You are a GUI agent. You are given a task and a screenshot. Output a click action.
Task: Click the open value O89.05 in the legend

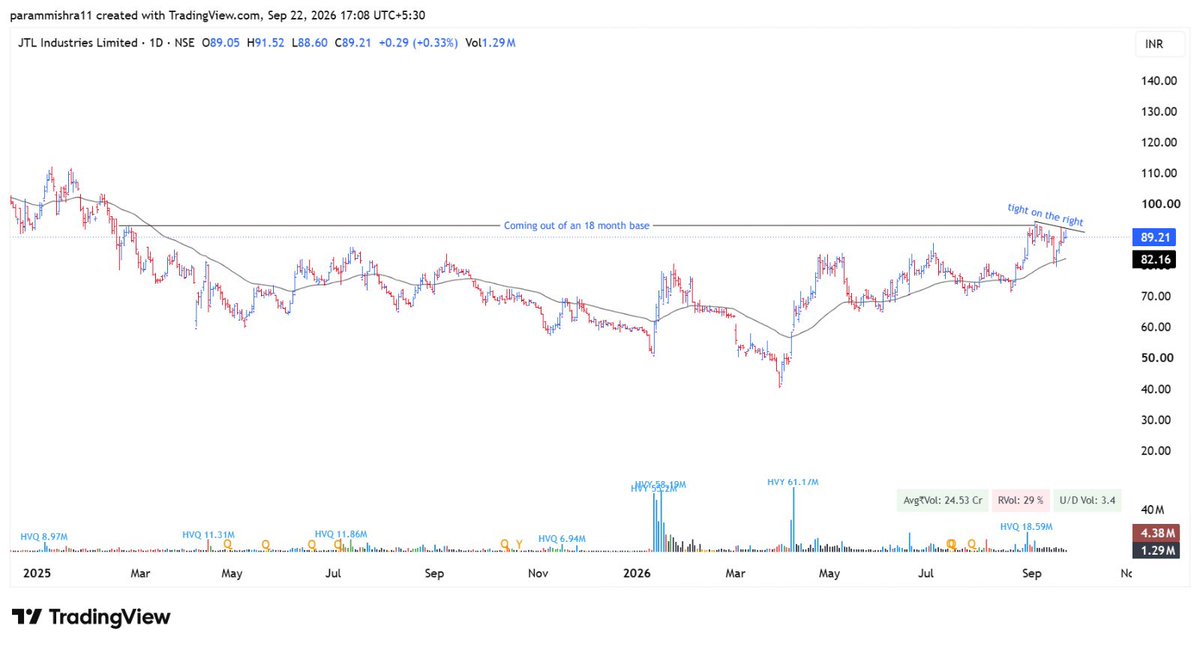[221, 42]
